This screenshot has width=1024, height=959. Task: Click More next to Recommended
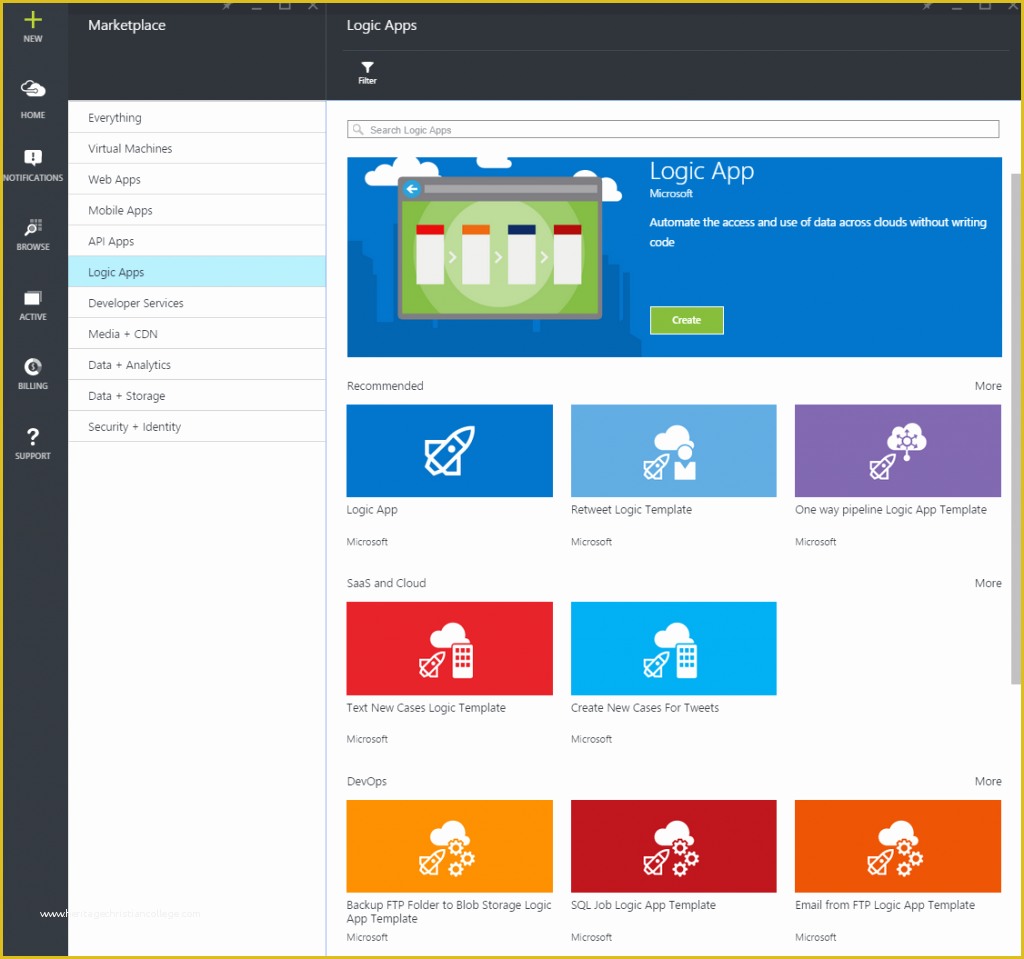(x=987, y=386)
